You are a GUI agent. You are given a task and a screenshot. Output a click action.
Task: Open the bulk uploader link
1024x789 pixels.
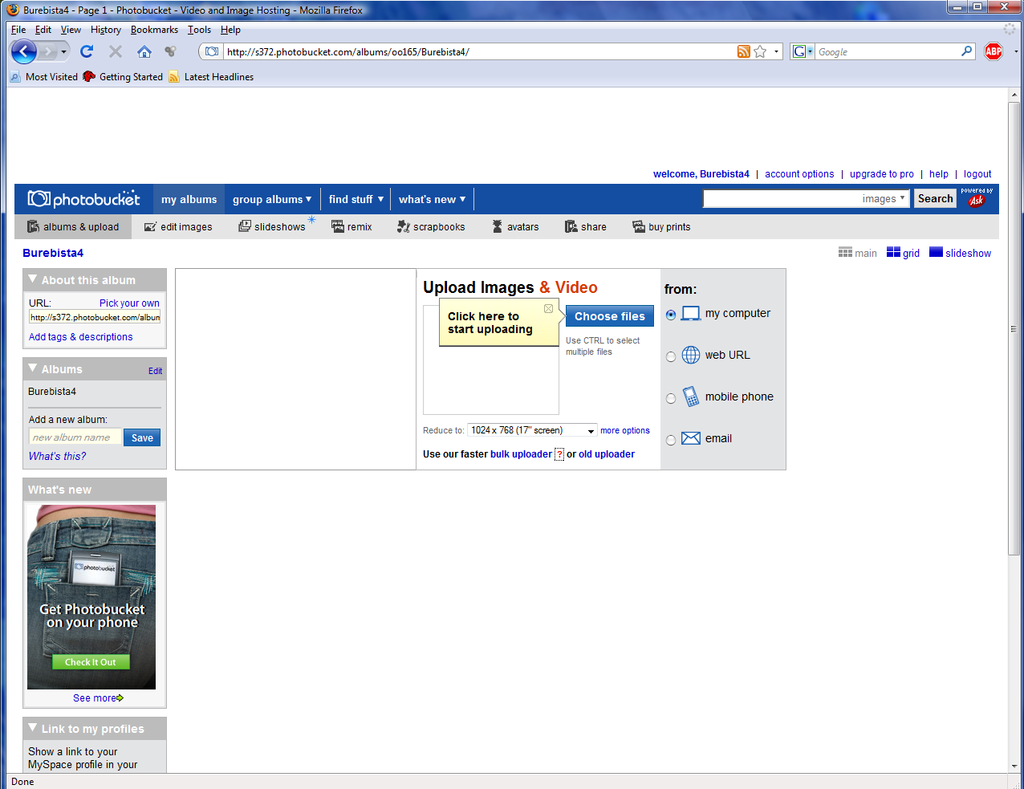click(x=521, y=454)
